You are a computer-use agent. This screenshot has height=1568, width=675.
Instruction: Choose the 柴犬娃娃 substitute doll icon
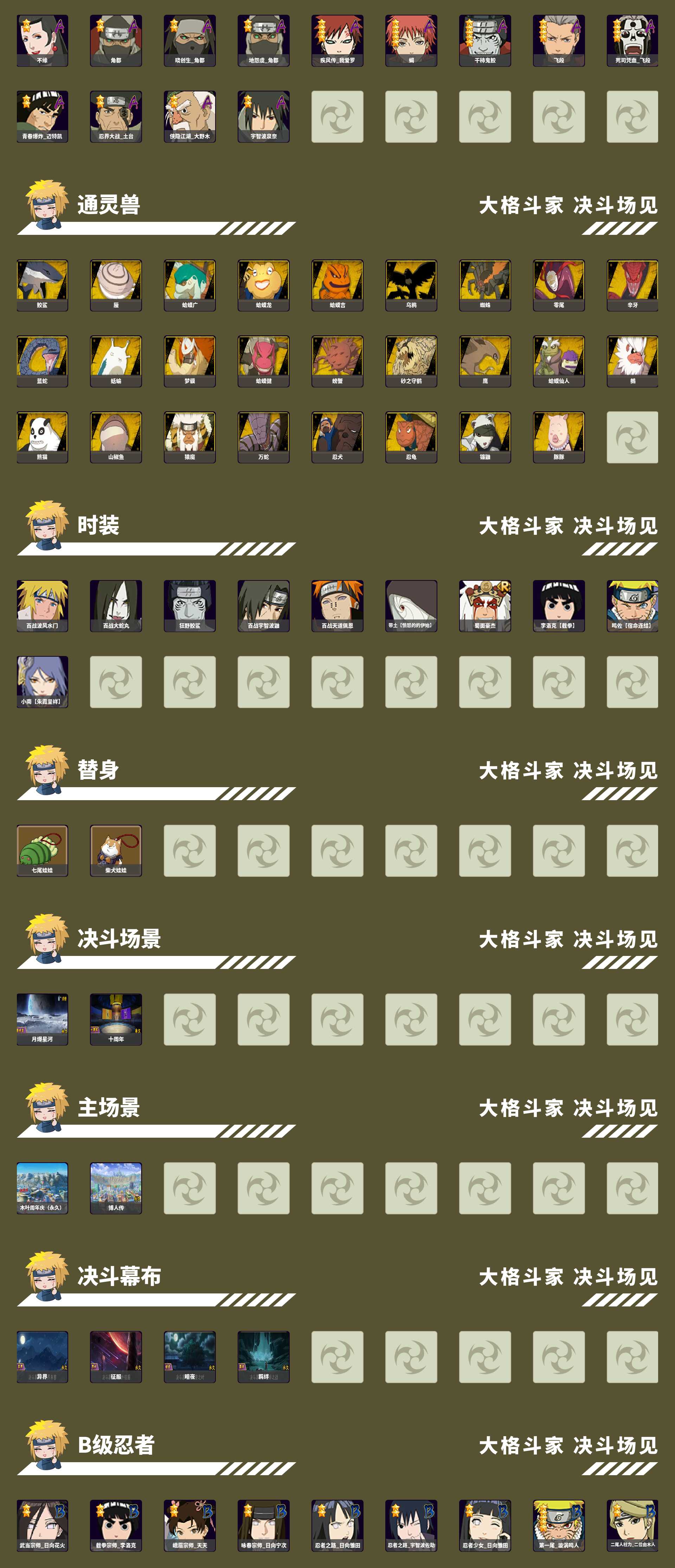[116, 851]
